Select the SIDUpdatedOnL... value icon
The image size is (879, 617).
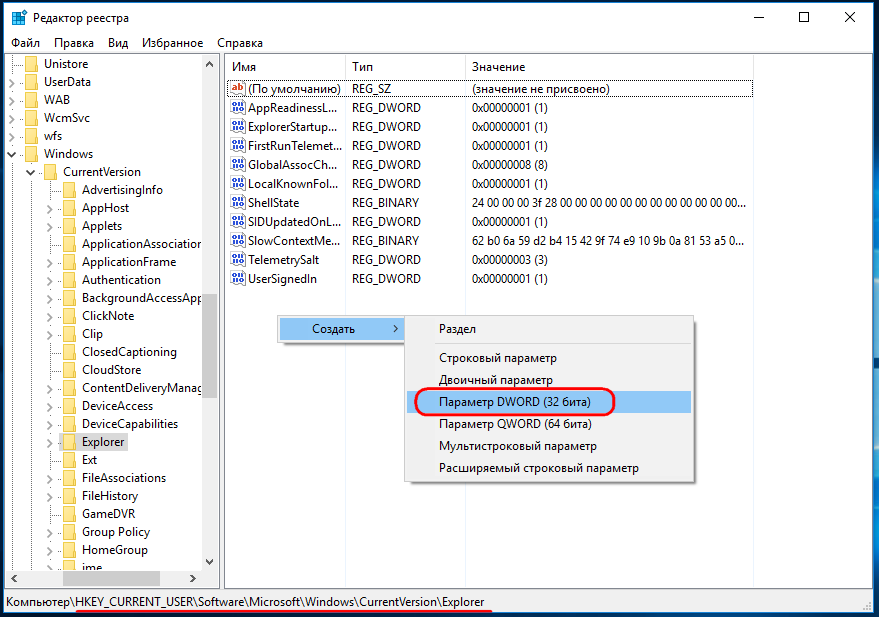pos(238,222)
